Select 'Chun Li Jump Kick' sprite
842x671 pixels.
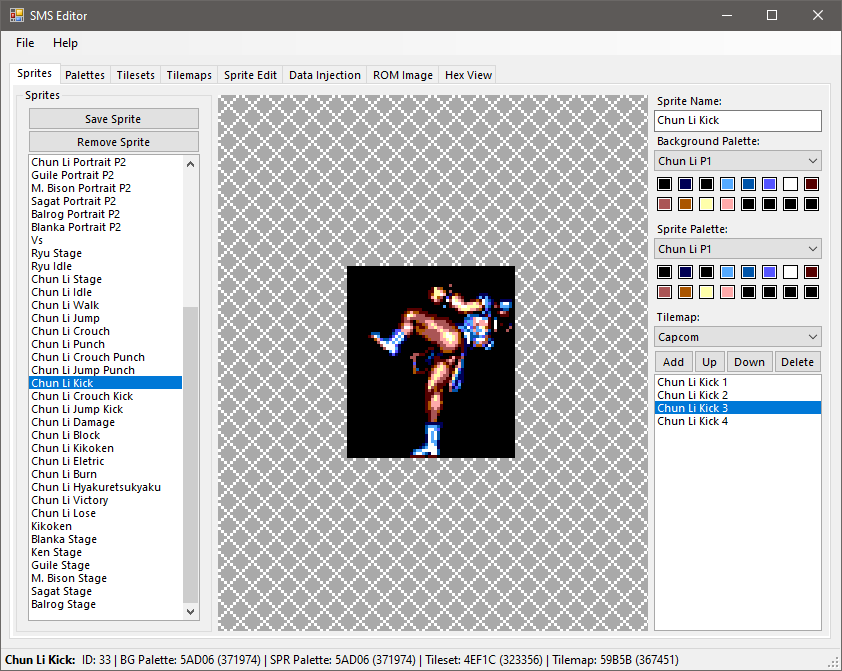pos(106,410)
